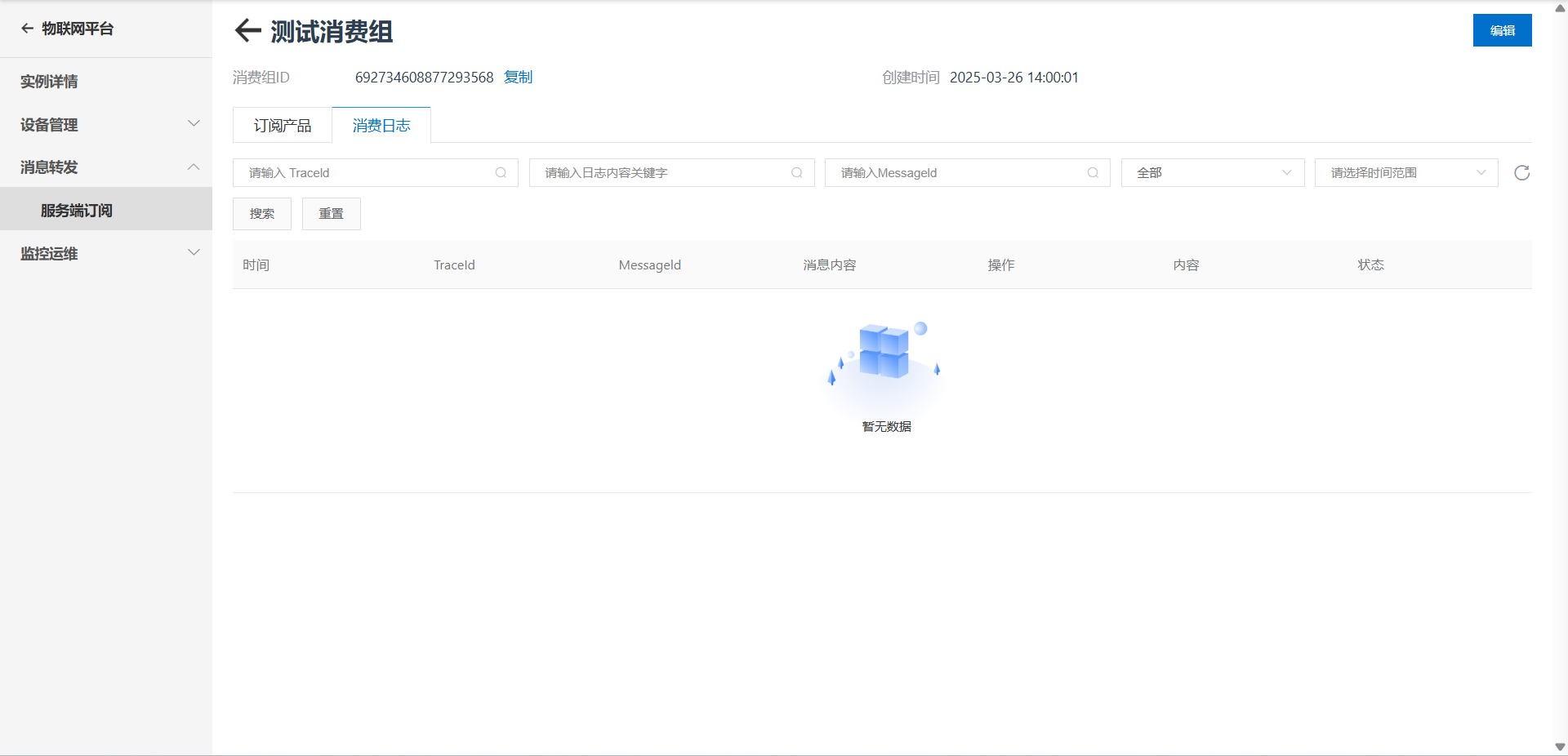
Task: Expand the 设备管理 menu
Action: point(106,124)
